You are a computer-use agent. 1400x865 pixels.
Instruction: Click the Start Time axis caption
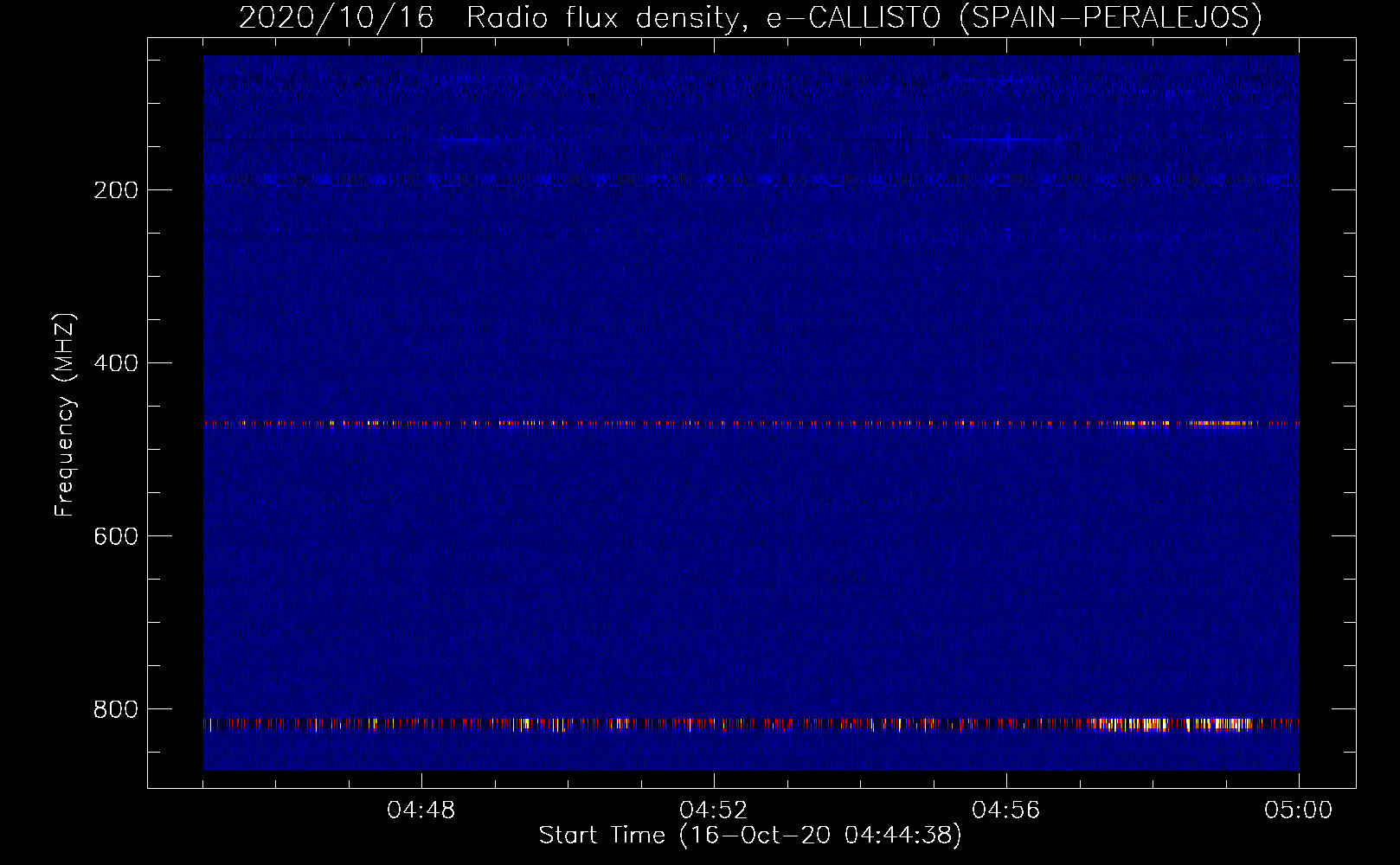750,836
